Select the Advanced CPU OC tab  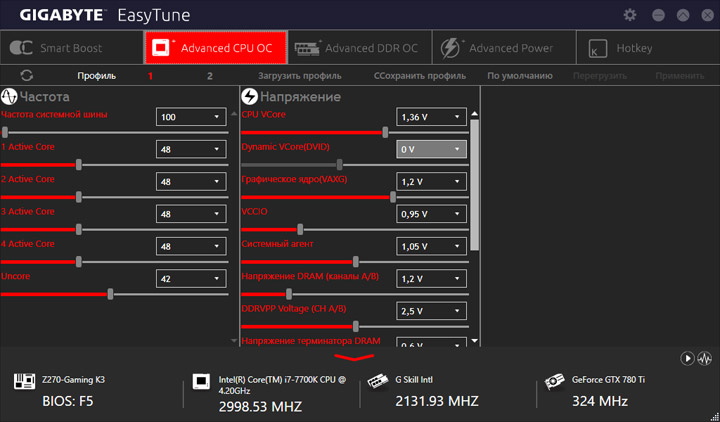coord(216,48)
